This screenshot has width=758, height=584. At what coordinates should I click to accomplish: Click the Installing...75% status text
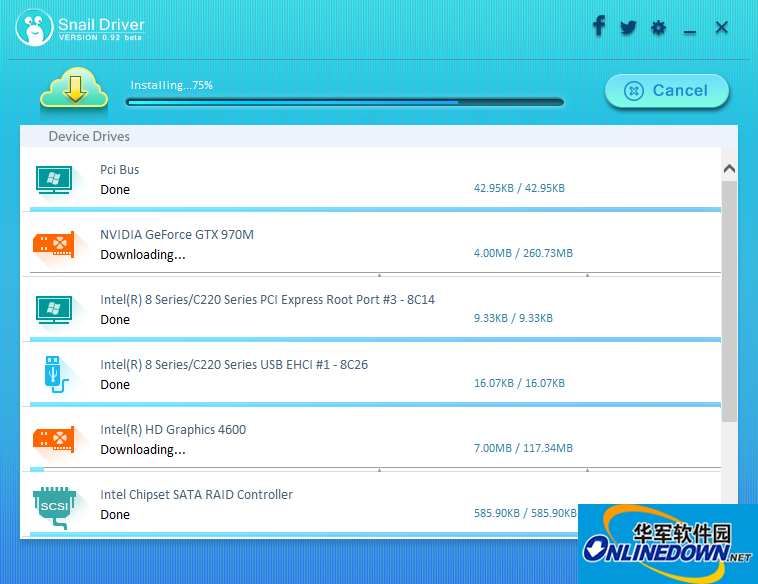coord(172,85)
